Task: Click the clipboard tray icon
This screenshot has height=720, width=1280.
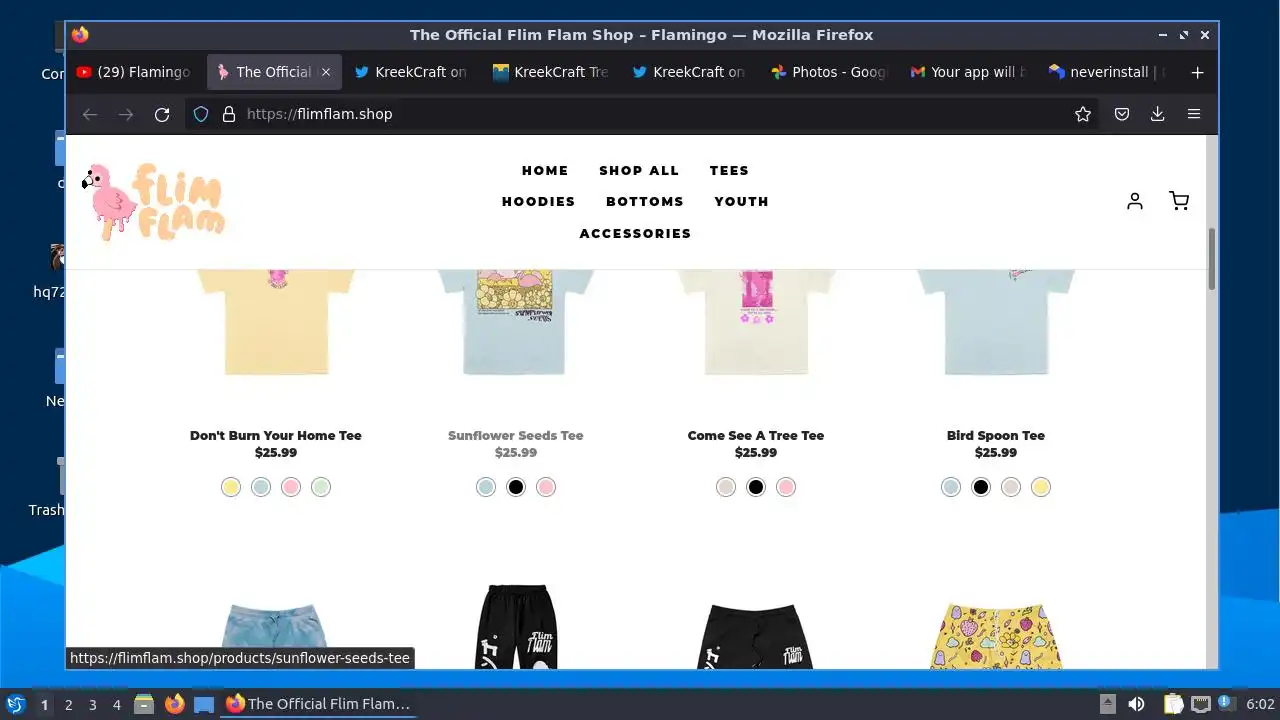Action: [1173, 704]
